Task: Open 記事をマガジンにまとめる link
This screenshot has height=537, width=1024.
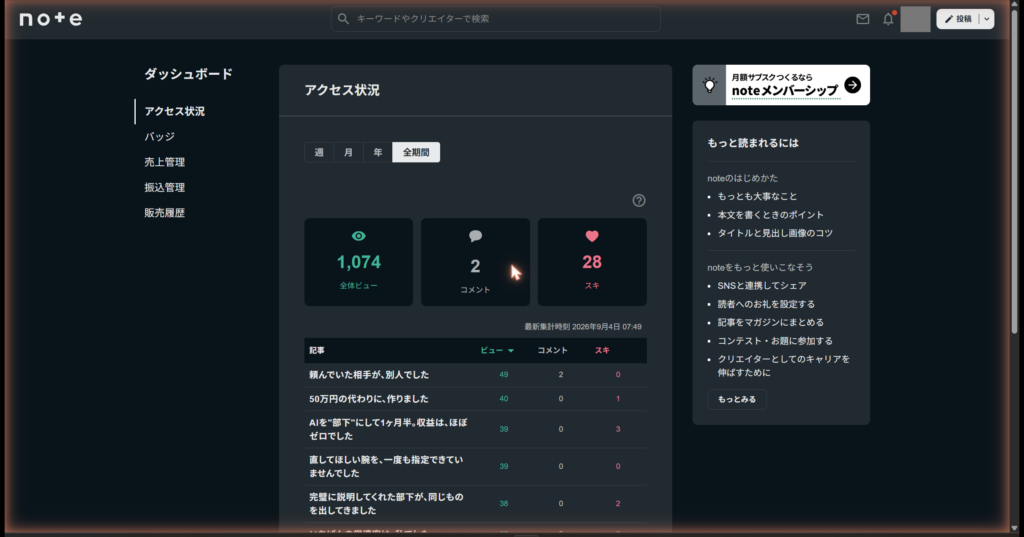Action: (771, 323)
